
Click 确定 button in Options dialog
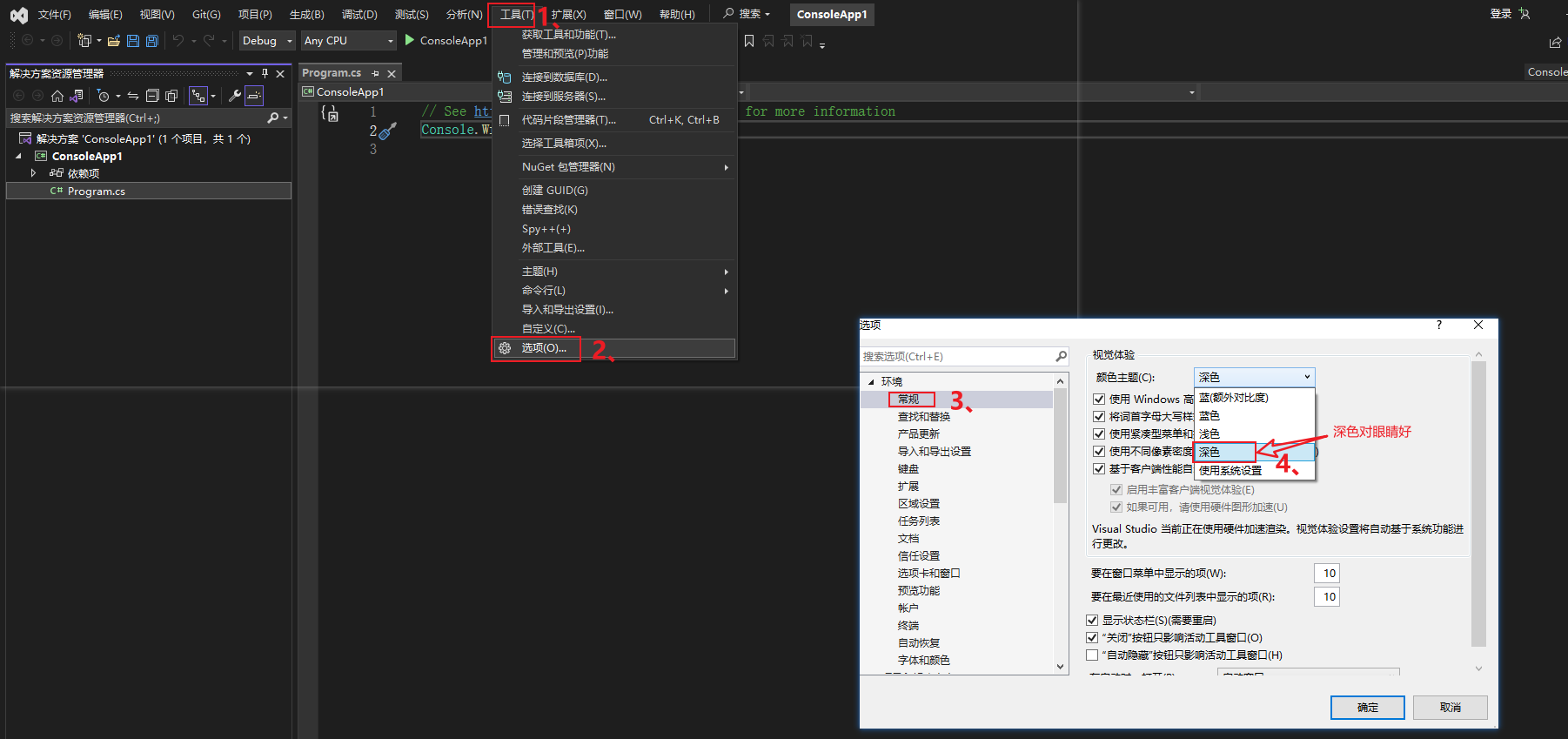click(1367, 707)
